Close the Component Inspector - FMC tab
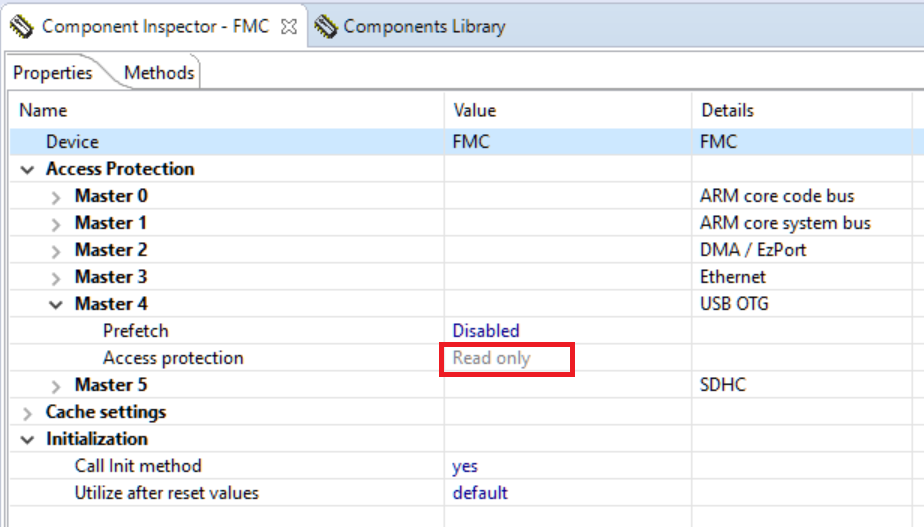The width and height of the screenshot is (924, 527). point(289,27)
